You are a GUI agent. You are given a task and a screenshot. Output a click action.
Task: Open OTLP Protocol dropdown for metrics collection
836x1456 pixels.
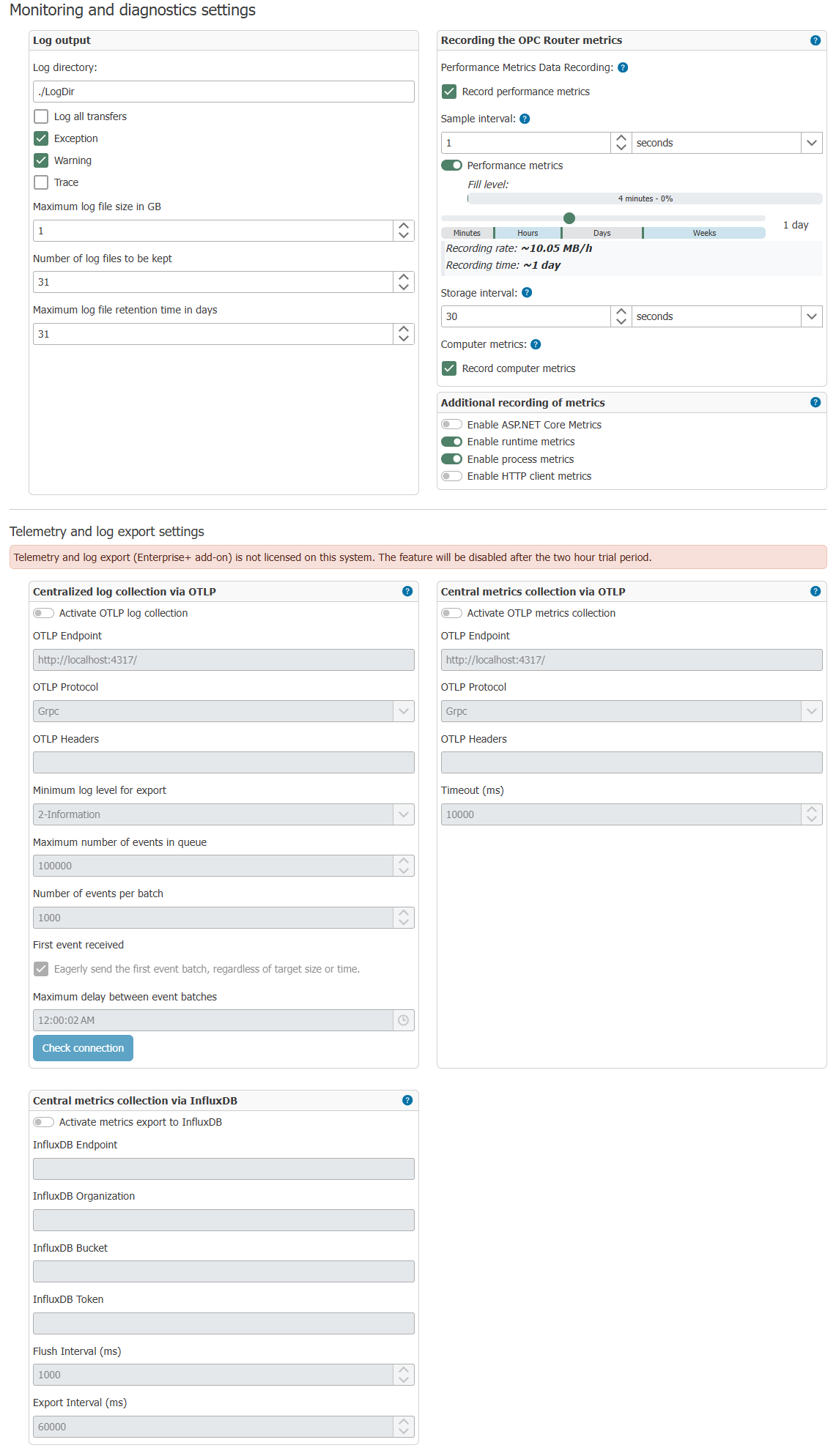[811, 711]
